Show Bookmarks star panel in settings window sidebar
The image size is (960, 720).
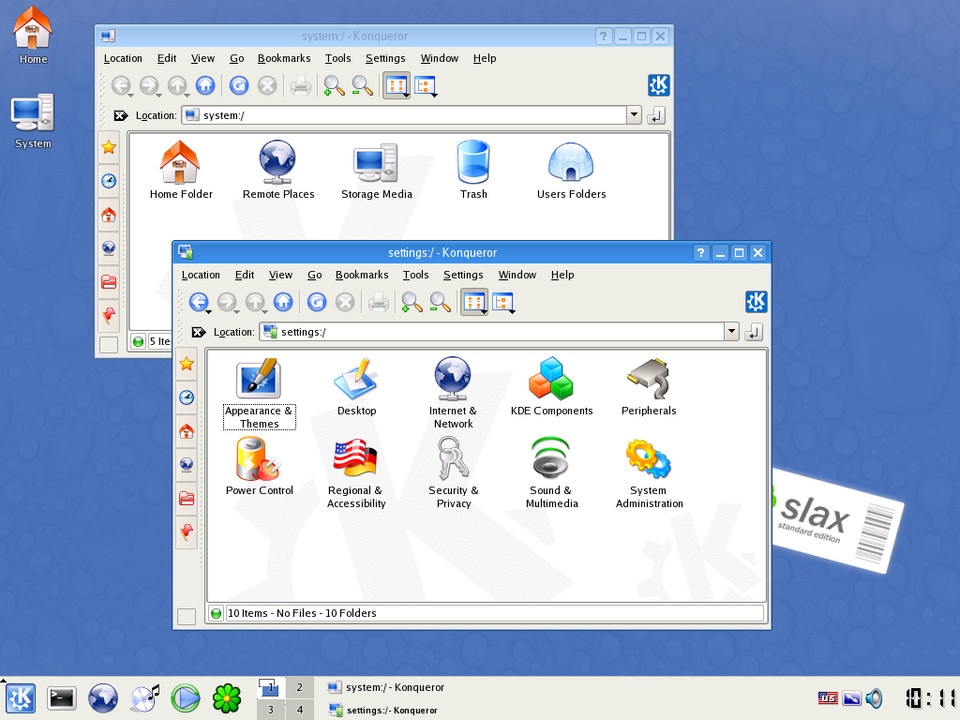pyautogui.click(x=187, y=364)
